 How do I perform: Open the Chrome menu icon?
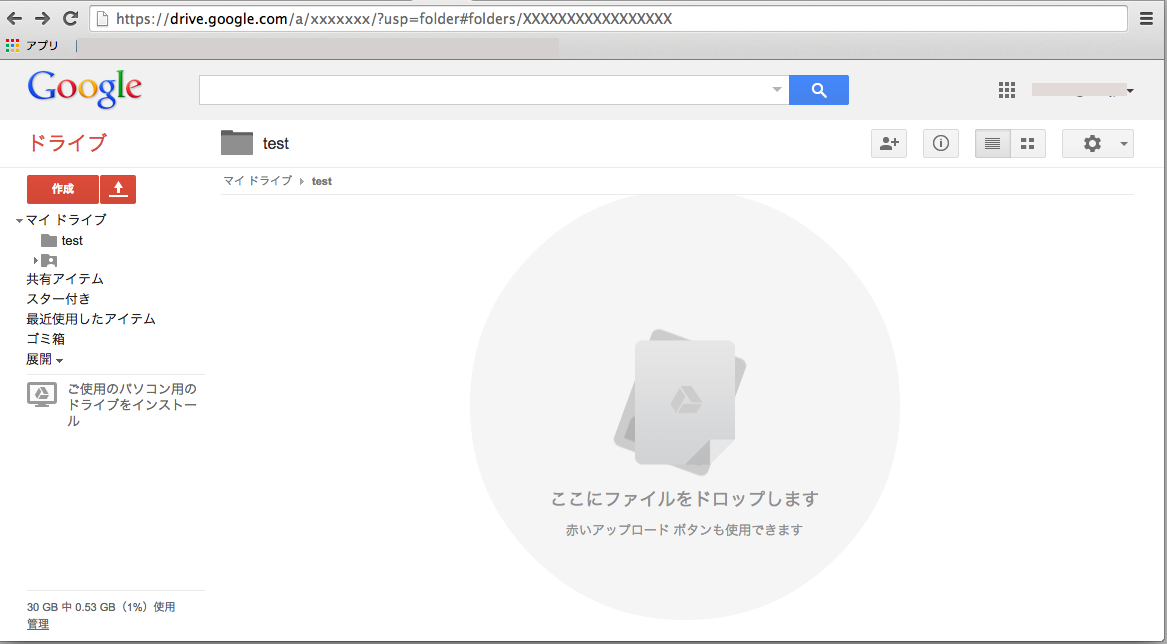coord(1145,17)
